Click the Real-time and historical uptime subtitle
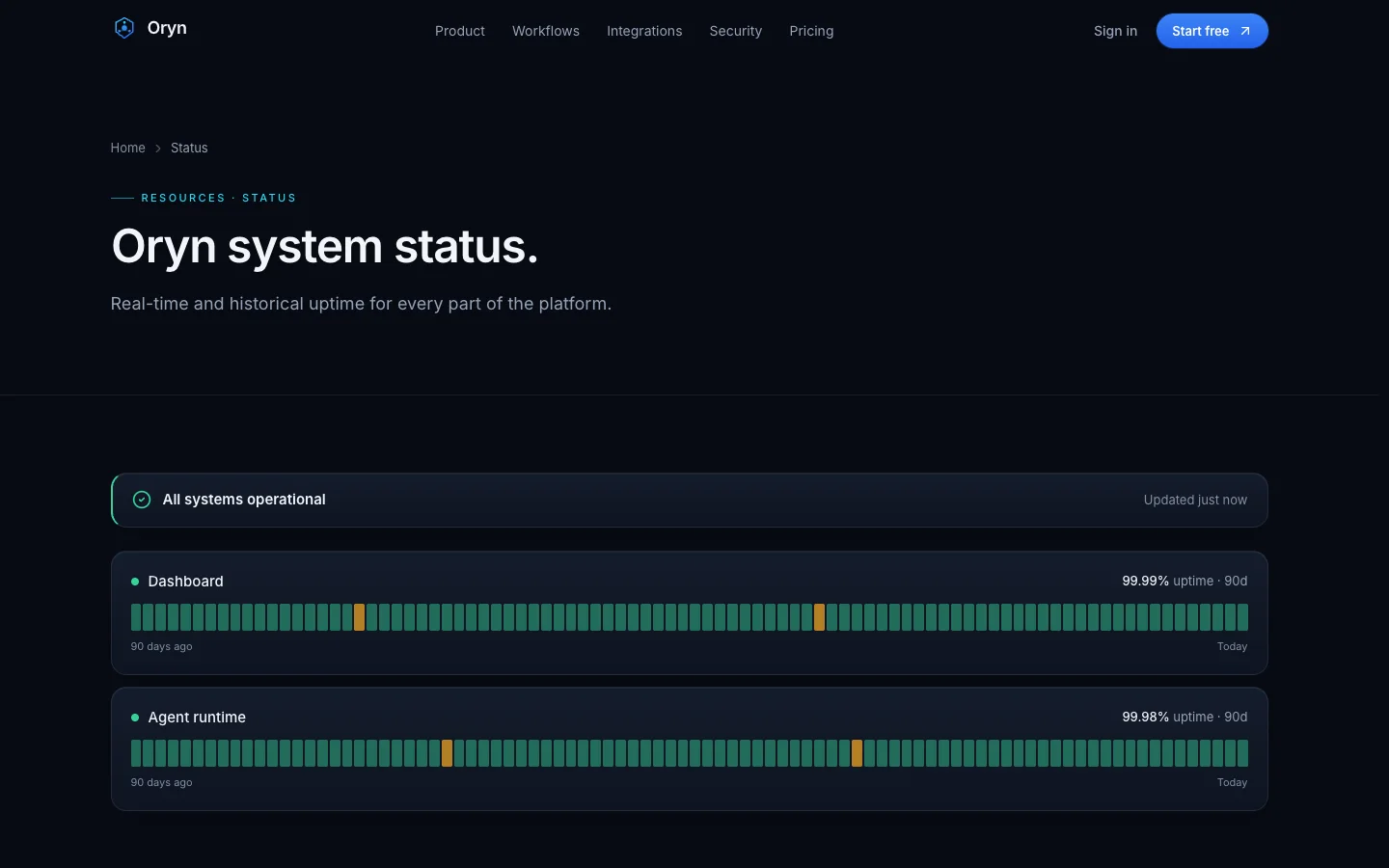Viewport: 1389px width, 868px height. 361,304
